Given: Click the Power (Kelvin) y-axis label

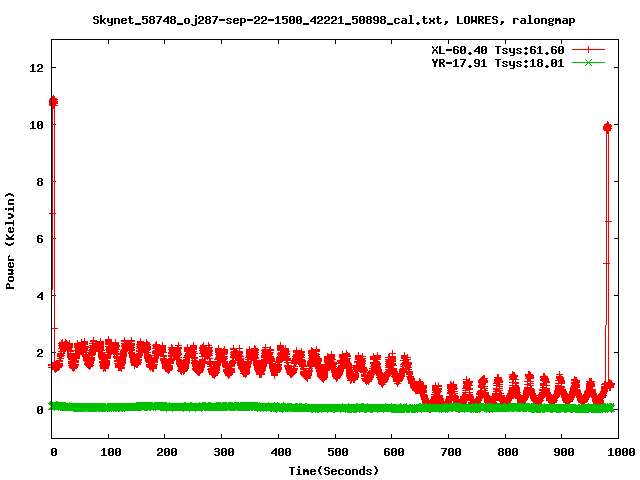Looking at the screenshot, I should (10, 241).
